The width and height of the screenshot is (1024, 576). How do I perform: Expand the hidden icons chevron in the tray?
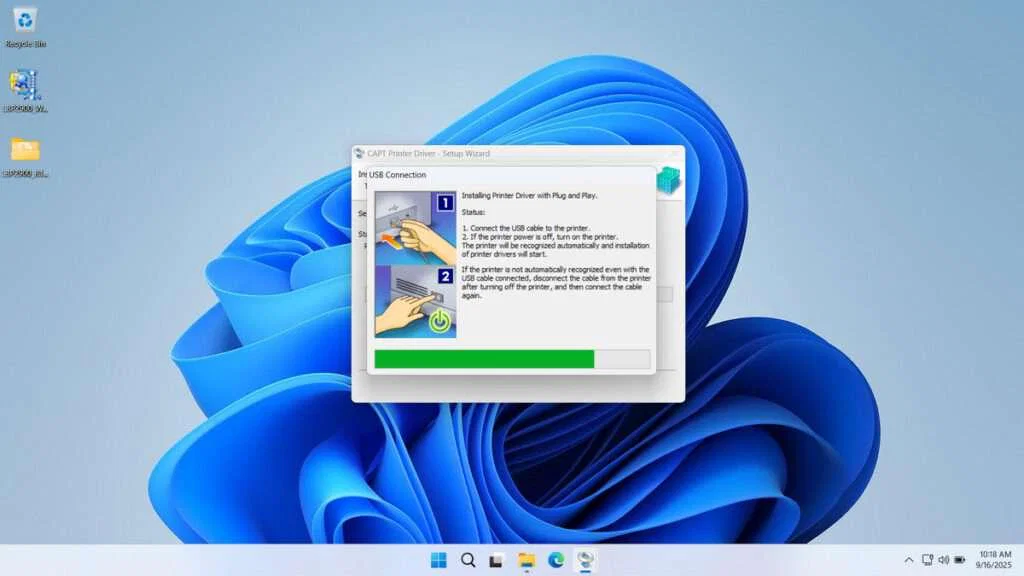(909, 560)
